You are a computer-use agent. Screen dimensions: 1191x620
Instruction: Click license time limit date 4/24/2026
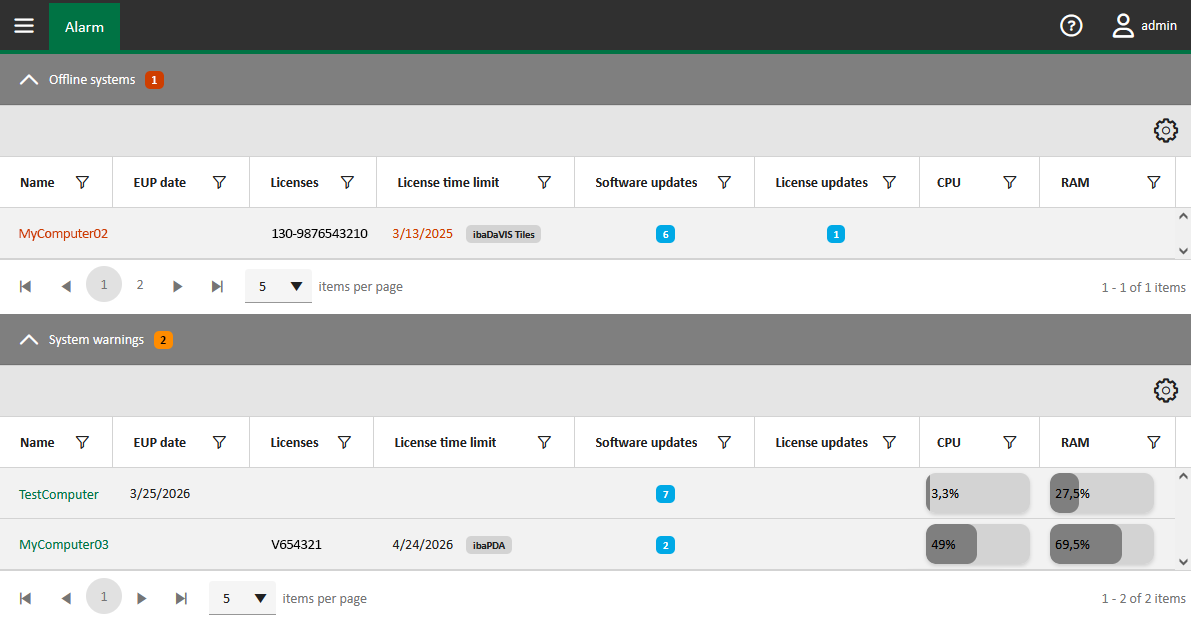422,544
